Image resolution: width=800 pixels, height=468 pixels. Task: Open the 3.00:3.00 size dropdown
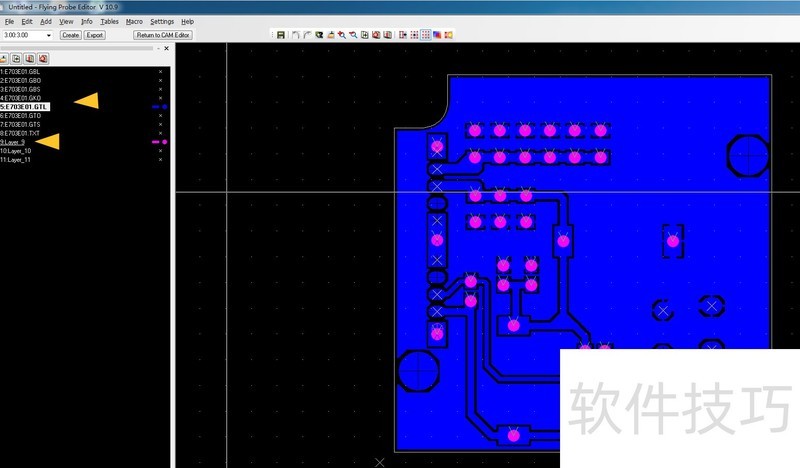50,35
